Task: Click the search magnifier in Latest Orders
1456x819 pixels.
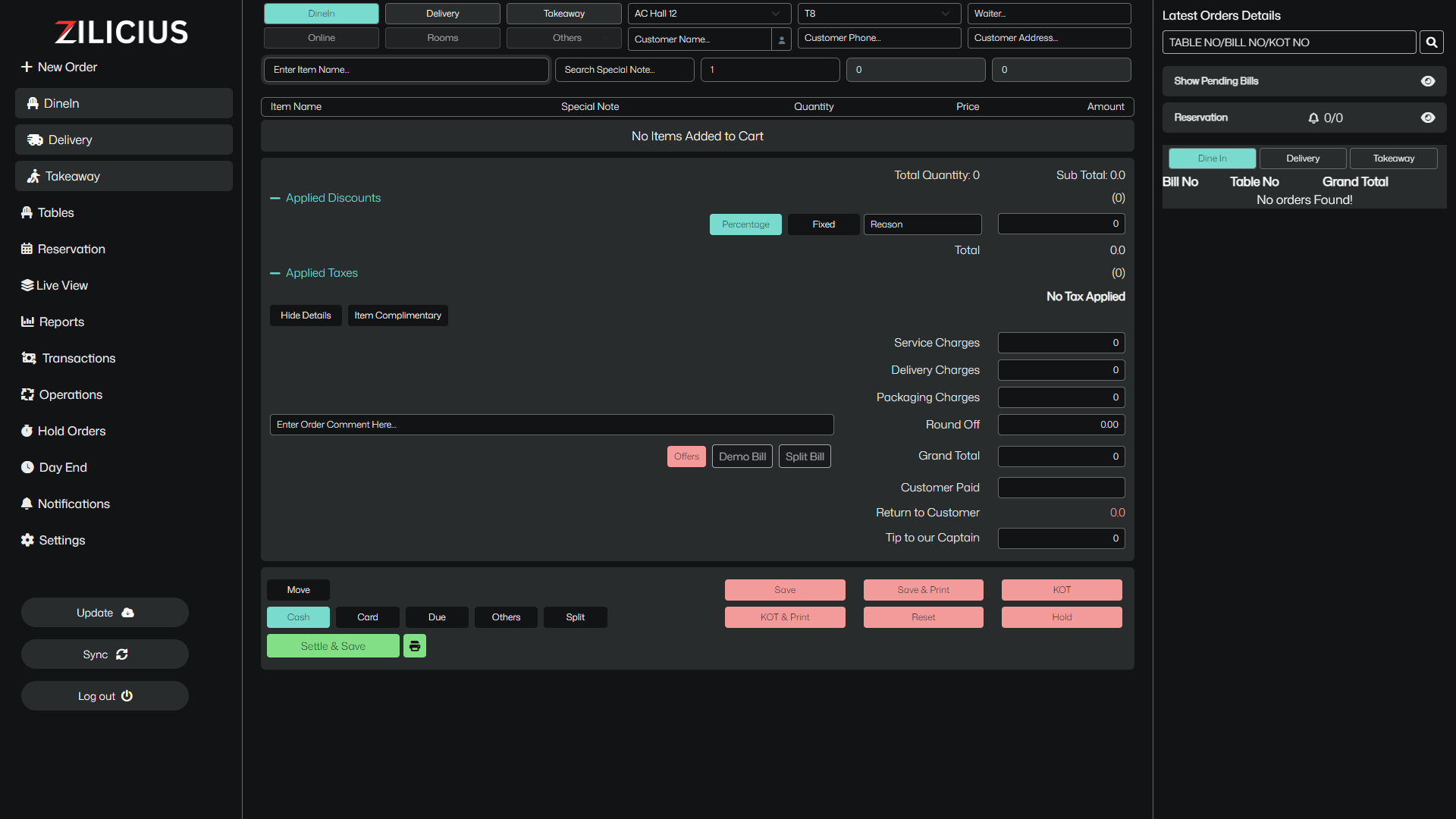Action: click(x=1432, y=42)
